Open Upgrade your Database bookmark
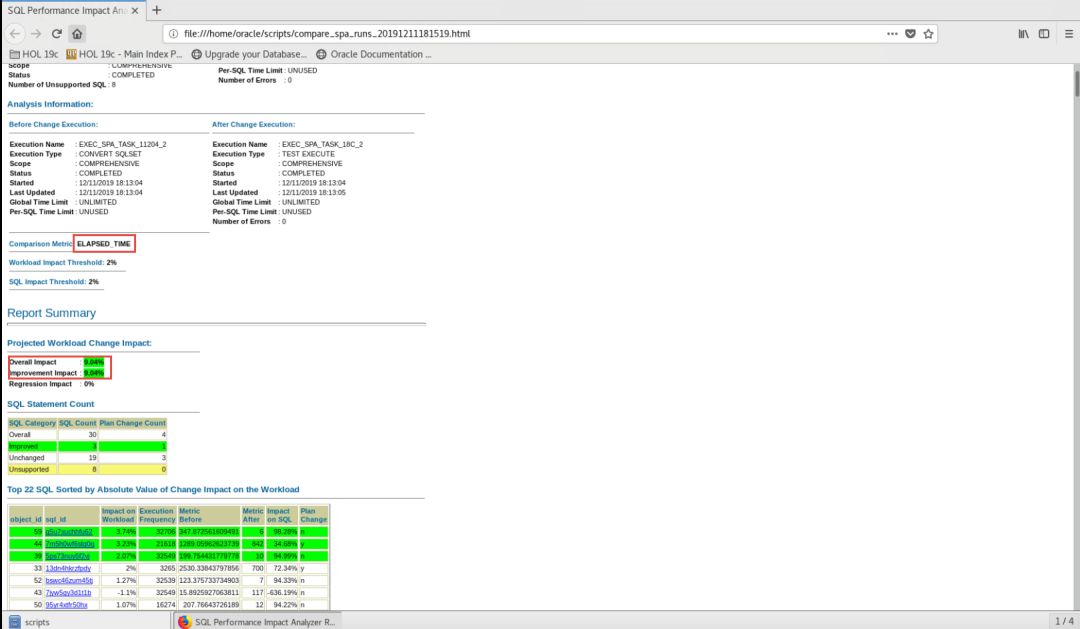1080x629 pixels. (x=249, y=54)
